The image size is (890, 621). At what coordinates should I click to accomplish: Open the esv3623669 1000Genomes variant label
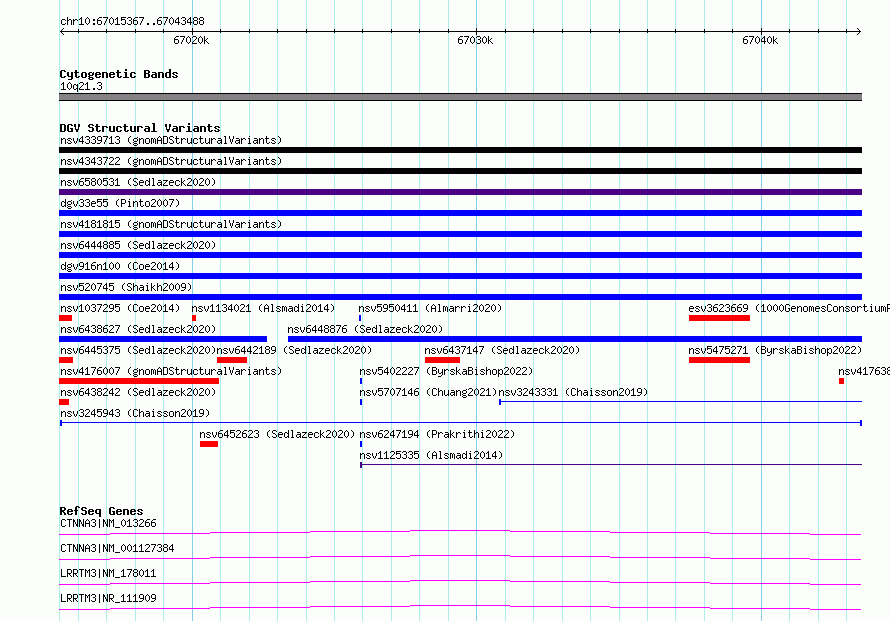point(789,308)
